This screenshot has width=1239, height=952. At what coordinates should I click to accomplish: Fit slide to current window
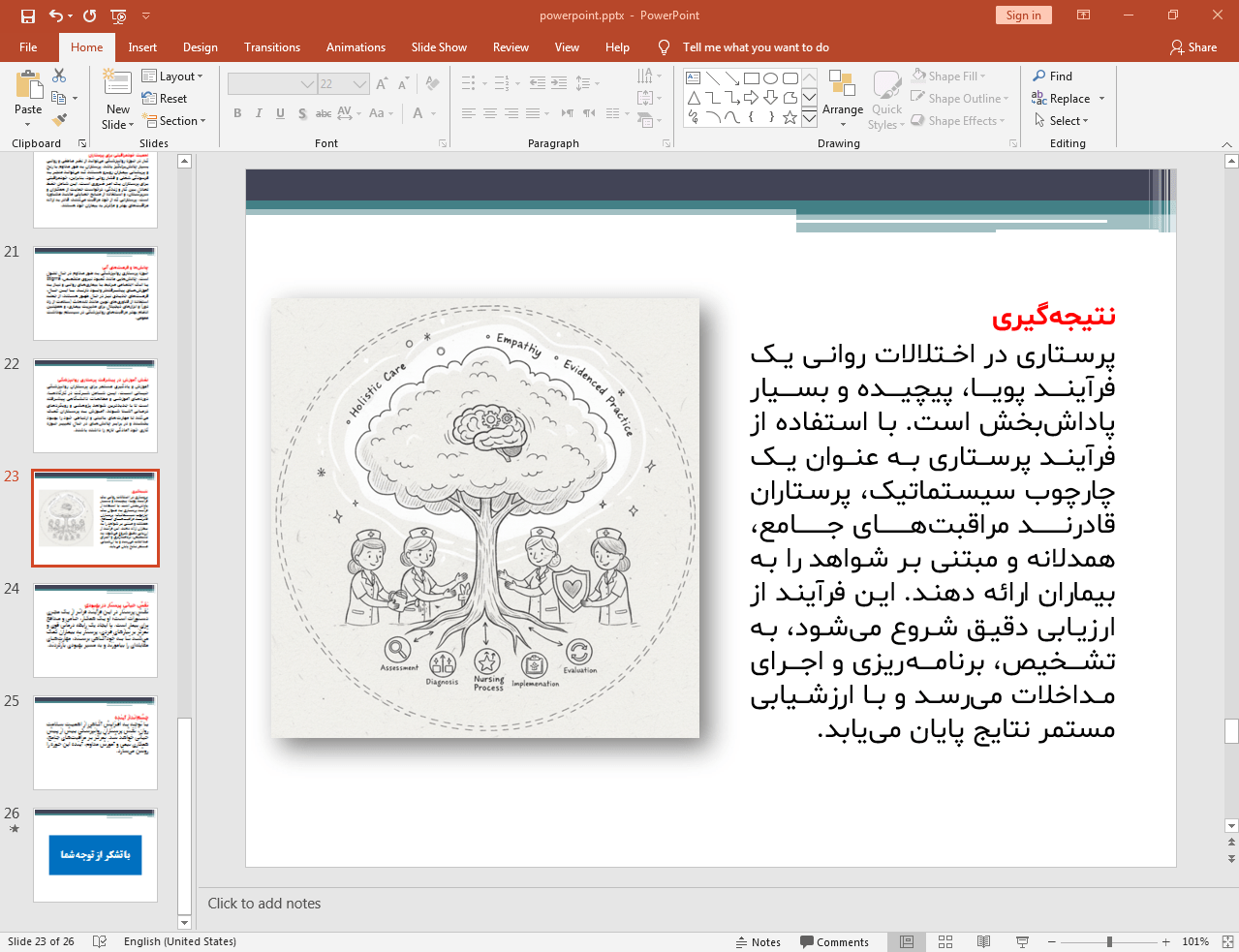1227,941
